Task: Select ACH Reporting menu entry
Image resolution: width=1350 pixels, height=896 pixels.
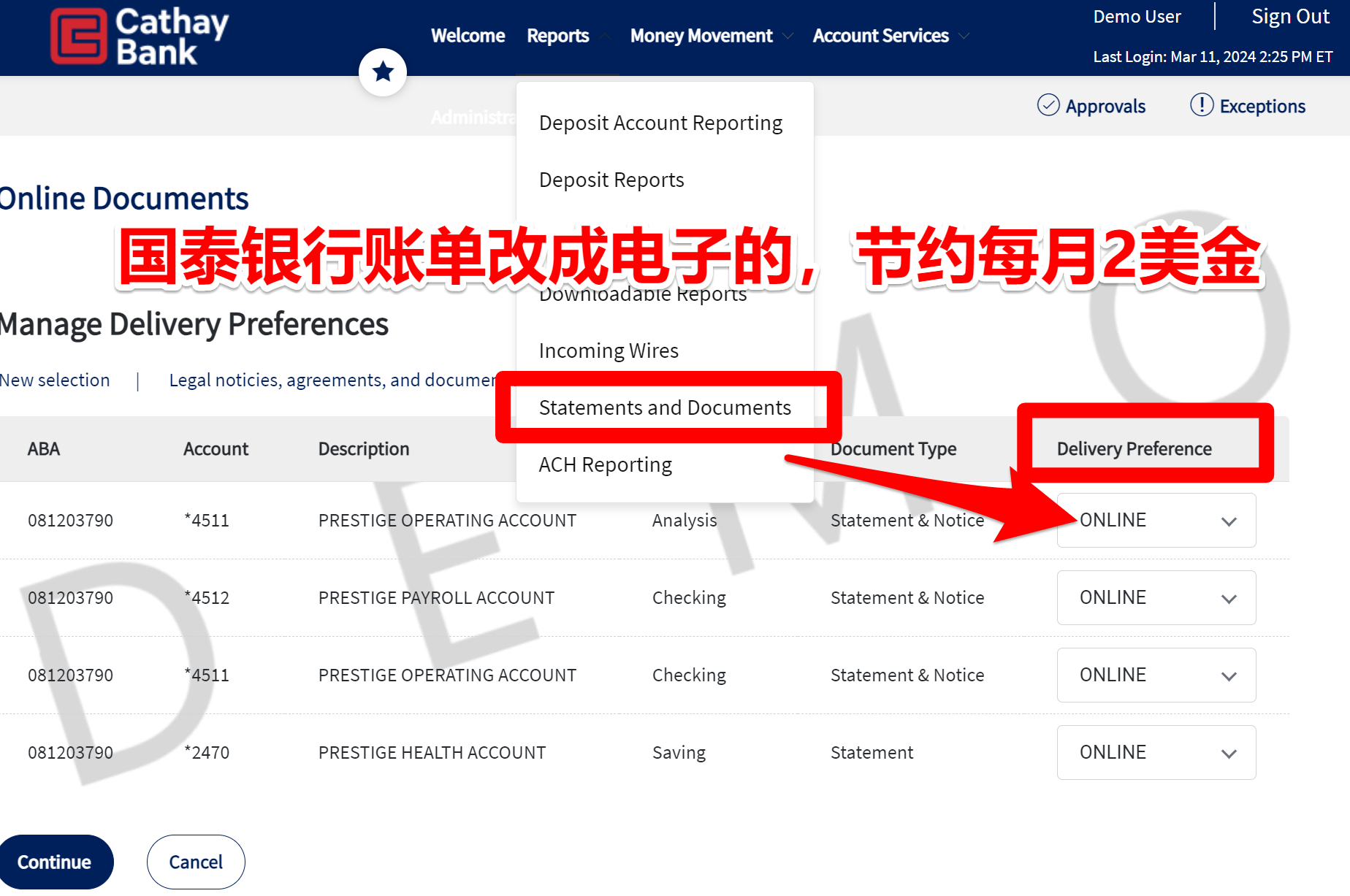Action: (605, 464)
